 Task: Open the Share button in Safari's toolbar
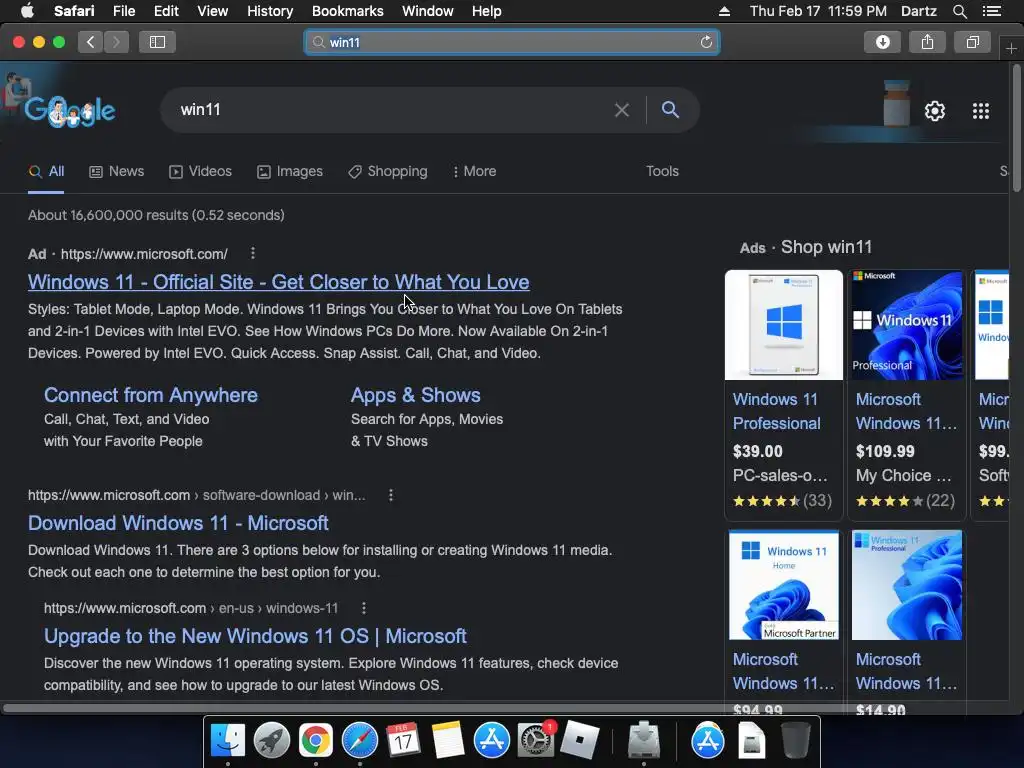pos(927,42)
